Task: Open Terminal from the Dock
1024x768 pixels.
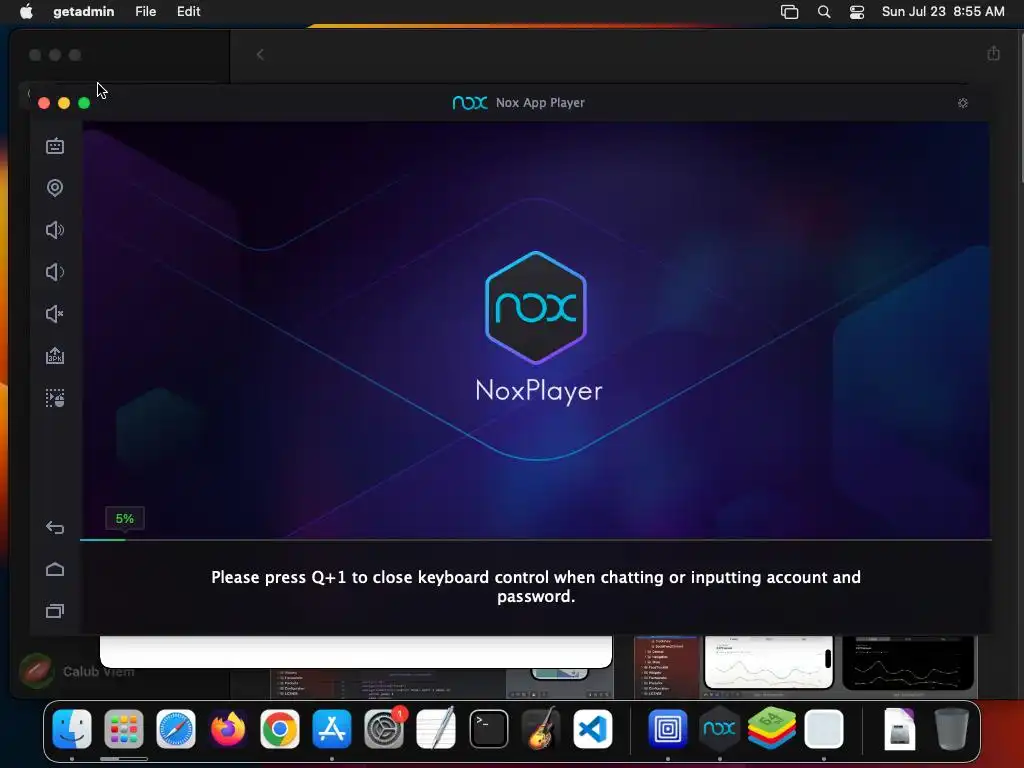Action: click(x=488, y=729)
